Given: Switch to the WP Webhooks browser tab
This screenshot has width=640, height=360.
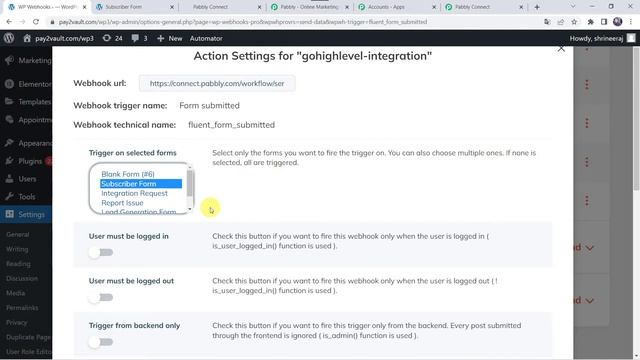Looking at the screenshot, I should tap(45, 7).
